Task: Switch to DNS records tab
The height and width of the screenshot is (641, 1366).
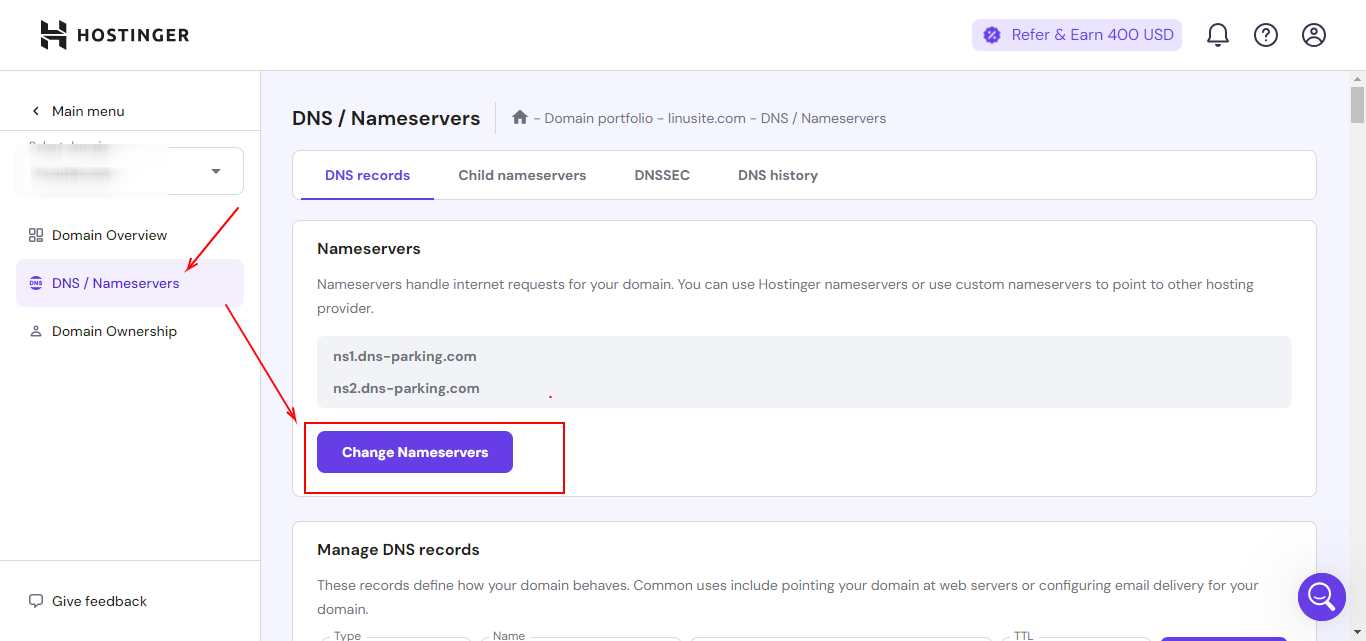Action: [x=367, y=175]
